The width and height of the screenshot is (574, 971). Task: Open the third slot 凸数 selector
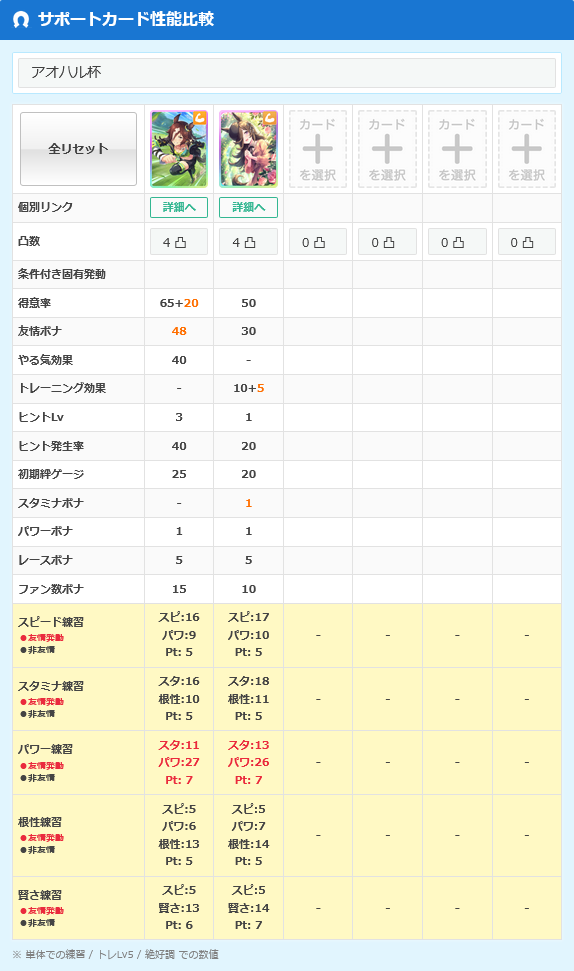click(318, 242)
